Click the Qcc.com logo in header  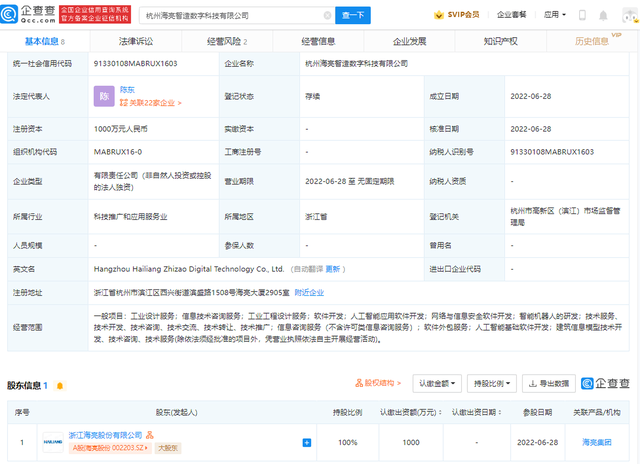tap(29, 14)
